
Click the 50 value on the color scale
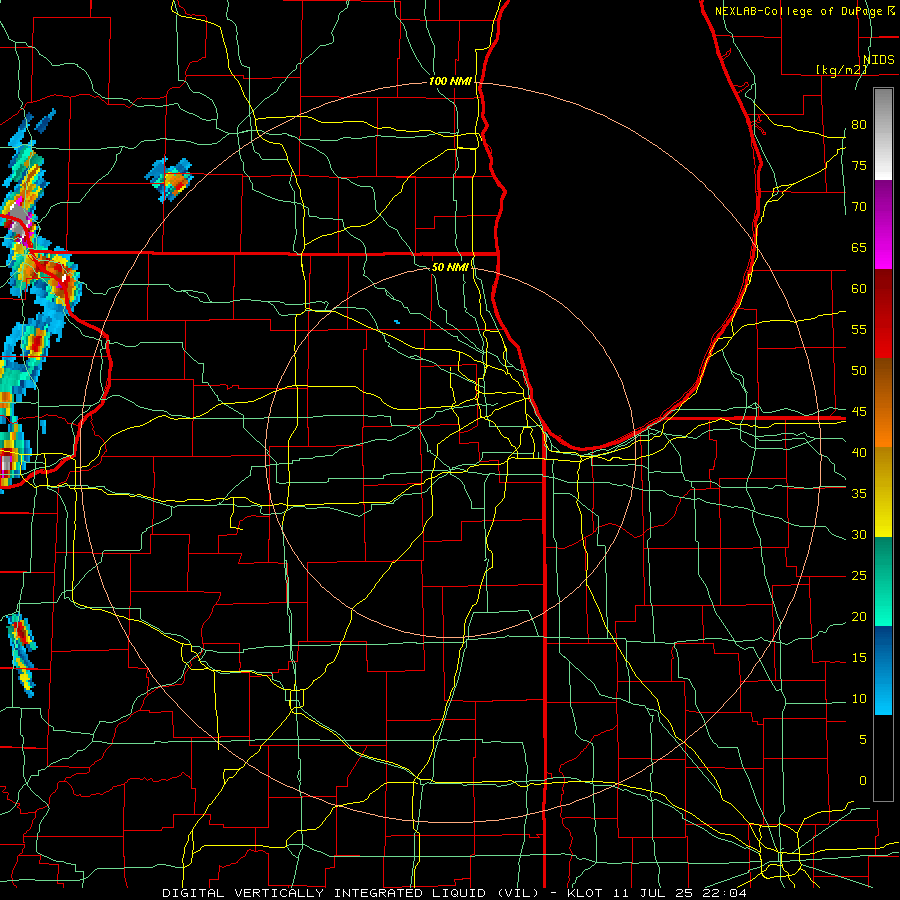[x=859, y=370]
